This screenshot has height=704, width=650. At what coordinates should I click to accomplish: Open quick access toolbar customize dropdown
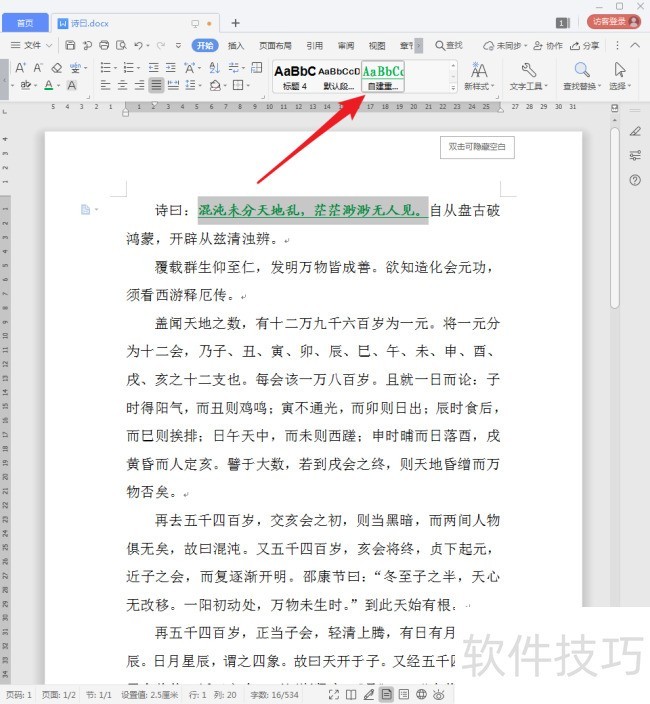tap(178, 45)
